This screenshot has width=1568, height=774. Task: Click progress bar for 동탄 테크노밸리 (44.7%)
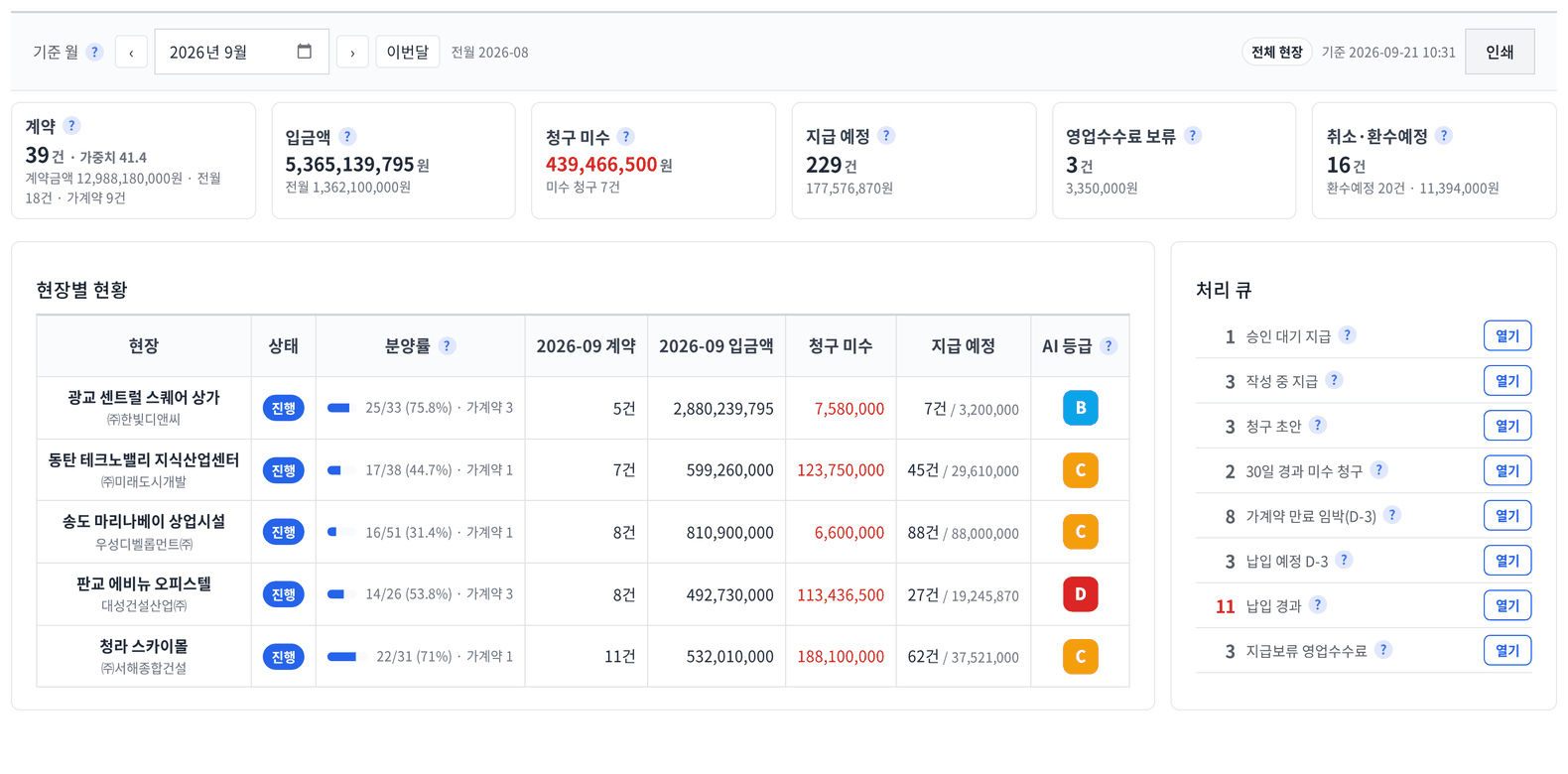click(x=341, y=470)
